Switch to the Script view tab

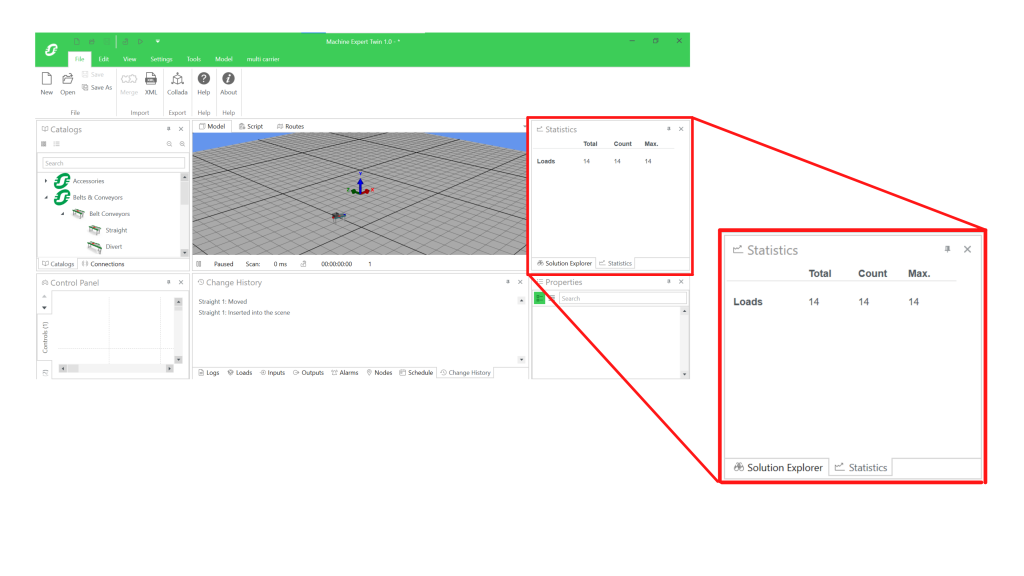click(x=251, y=127)
